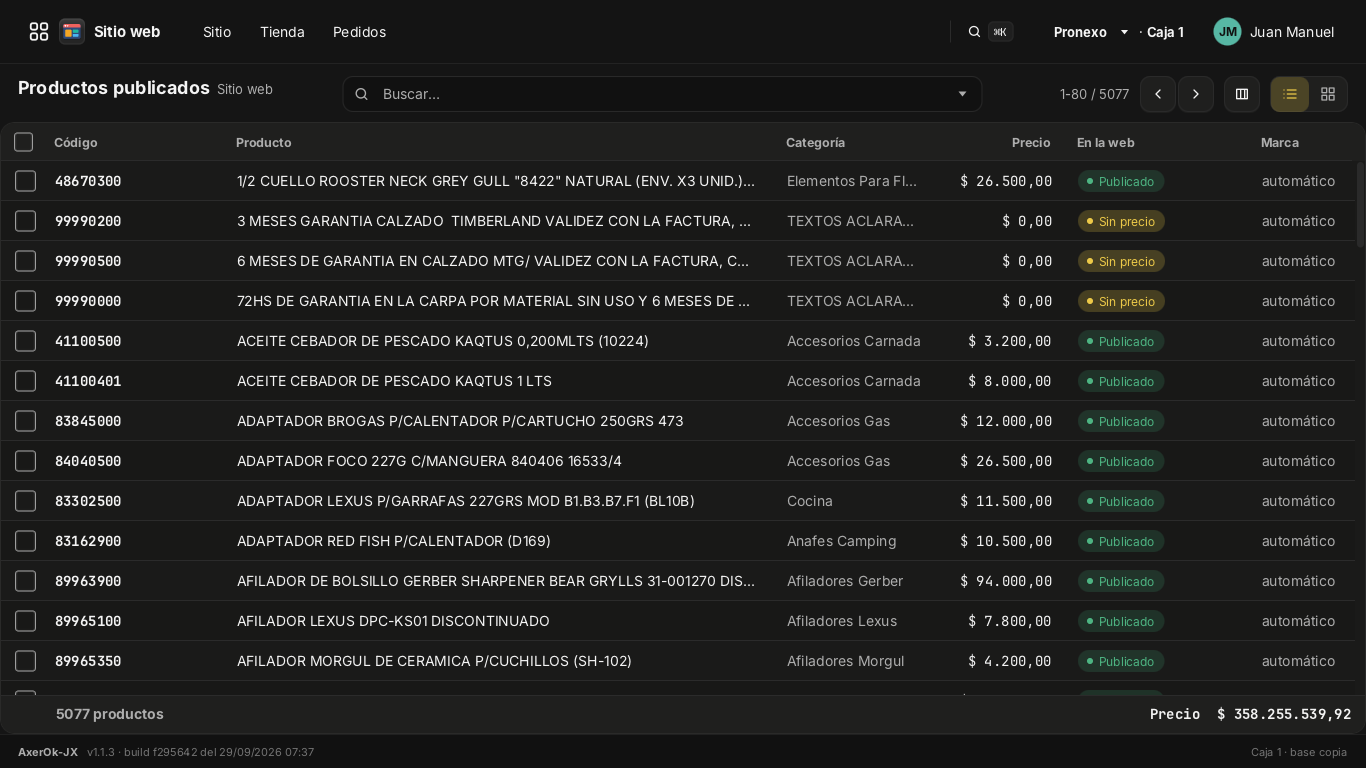Click the Sitio web app title

(127, 32)
